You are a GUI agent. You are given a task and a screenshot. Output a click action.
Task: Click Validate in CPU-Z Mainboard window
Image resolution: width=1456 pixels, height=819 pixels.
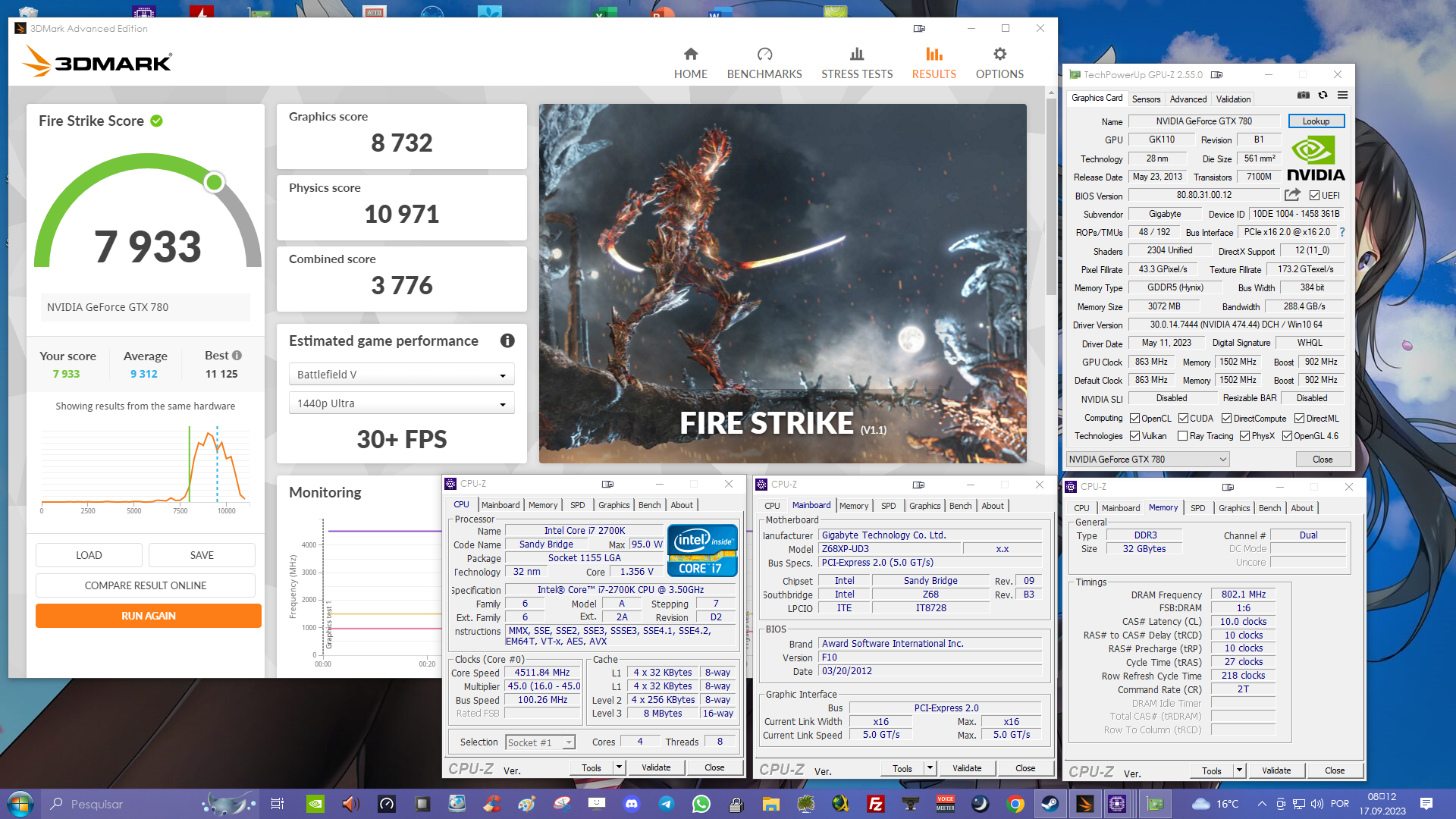click(x=966, y=767)
